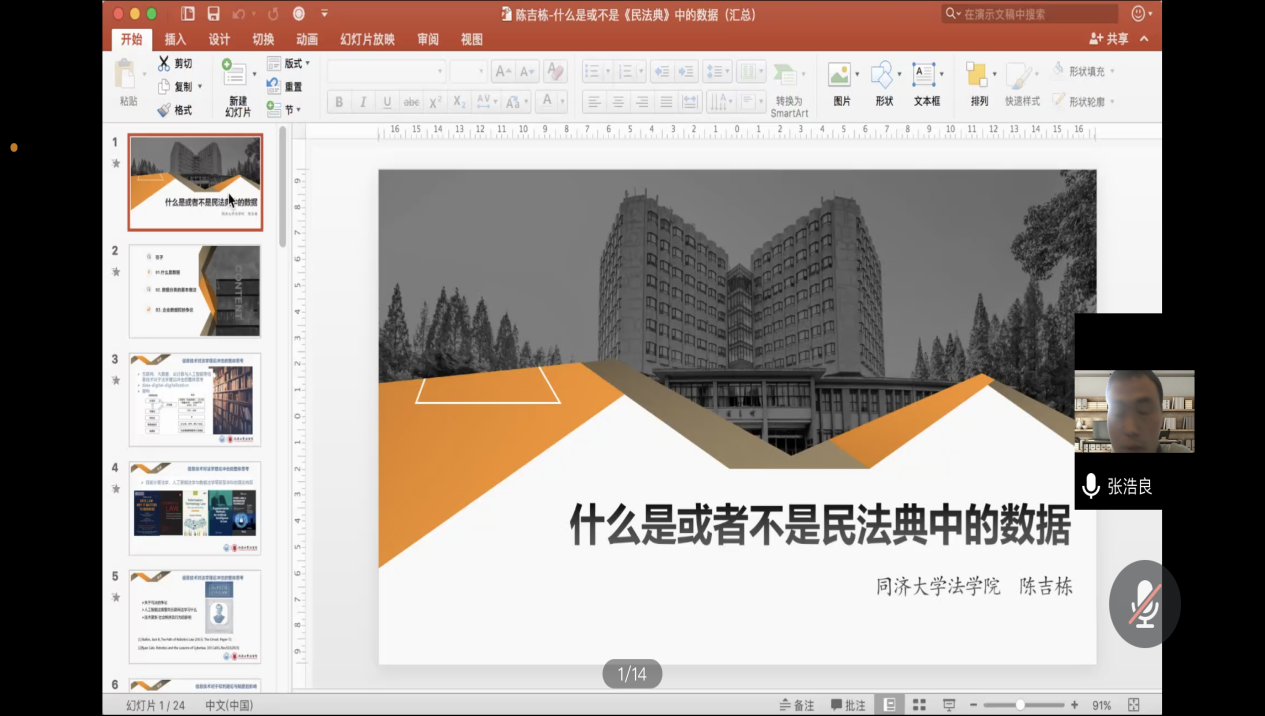Image resolution: width=1265 pixels, height=716 pixels.
Task: Click the zoom slider handle
Action: click(1020, 705)
